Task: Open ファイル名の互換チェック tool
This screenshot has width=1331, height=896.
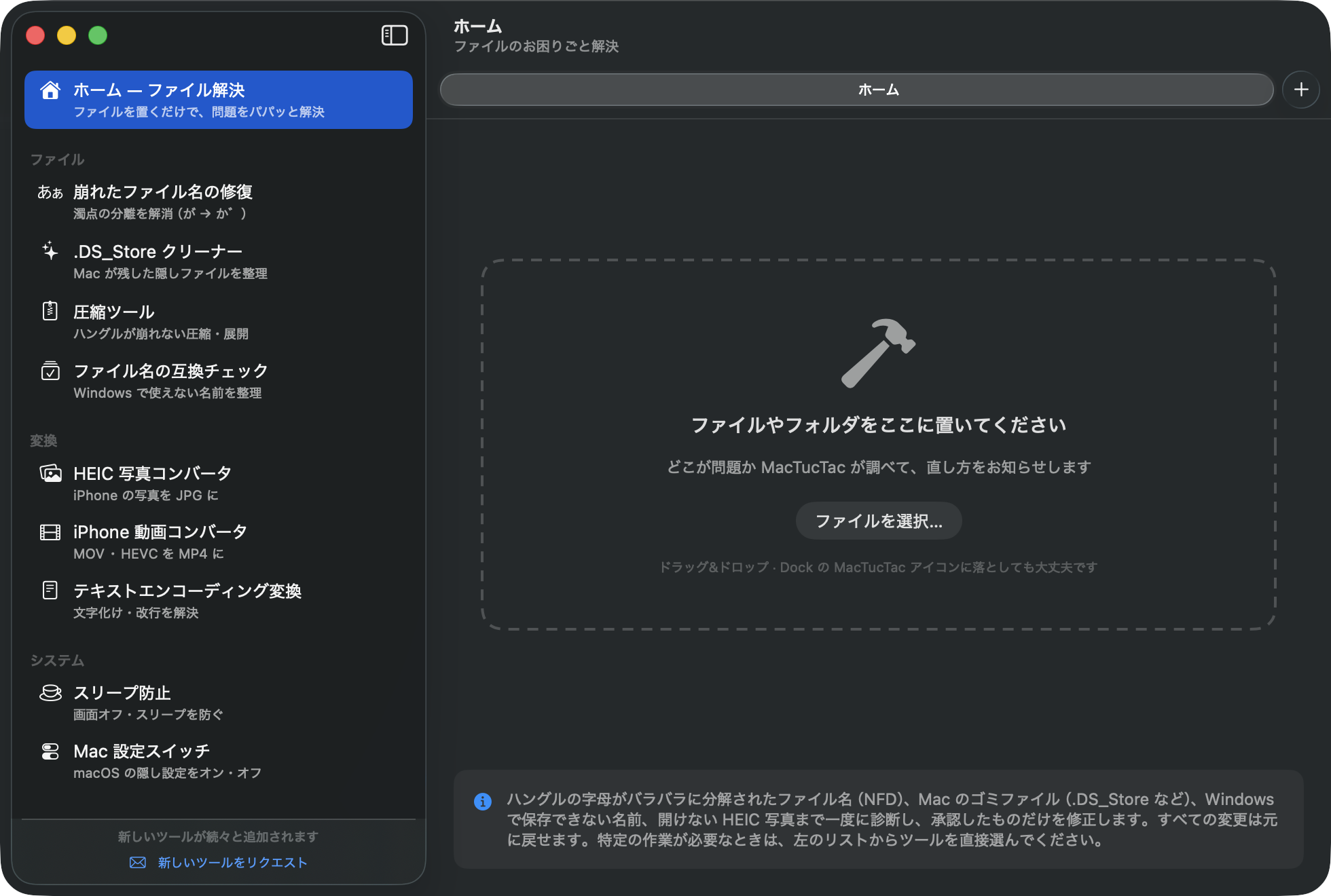Action: (x=219, y=381)
